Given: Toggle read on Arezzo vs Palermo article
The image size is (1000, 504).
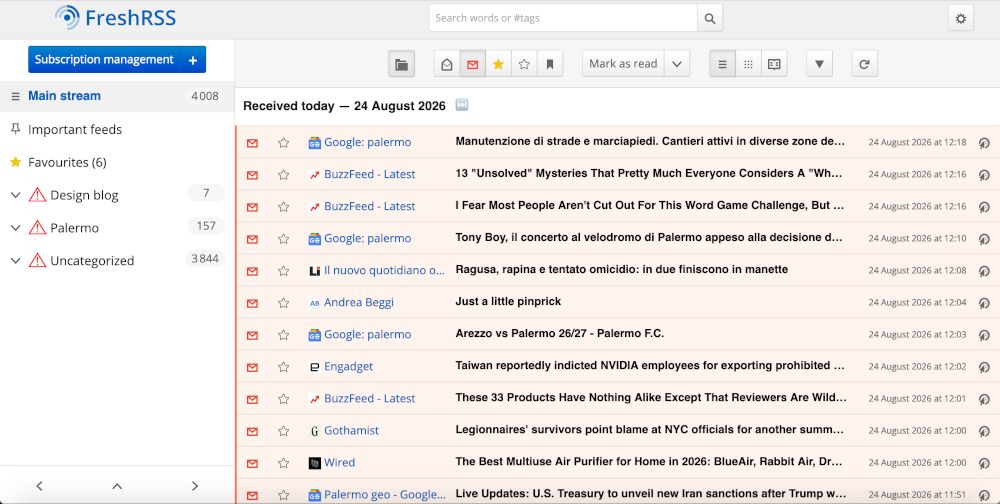Looking at the screenshot, I should 253,335.
